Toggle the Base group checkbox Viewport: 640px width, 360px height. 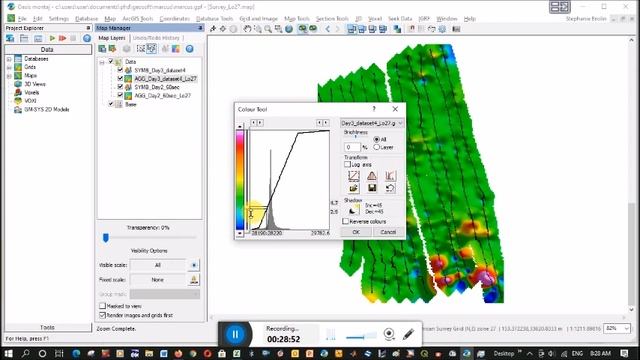pyautogui.click(x=111, y=104)
